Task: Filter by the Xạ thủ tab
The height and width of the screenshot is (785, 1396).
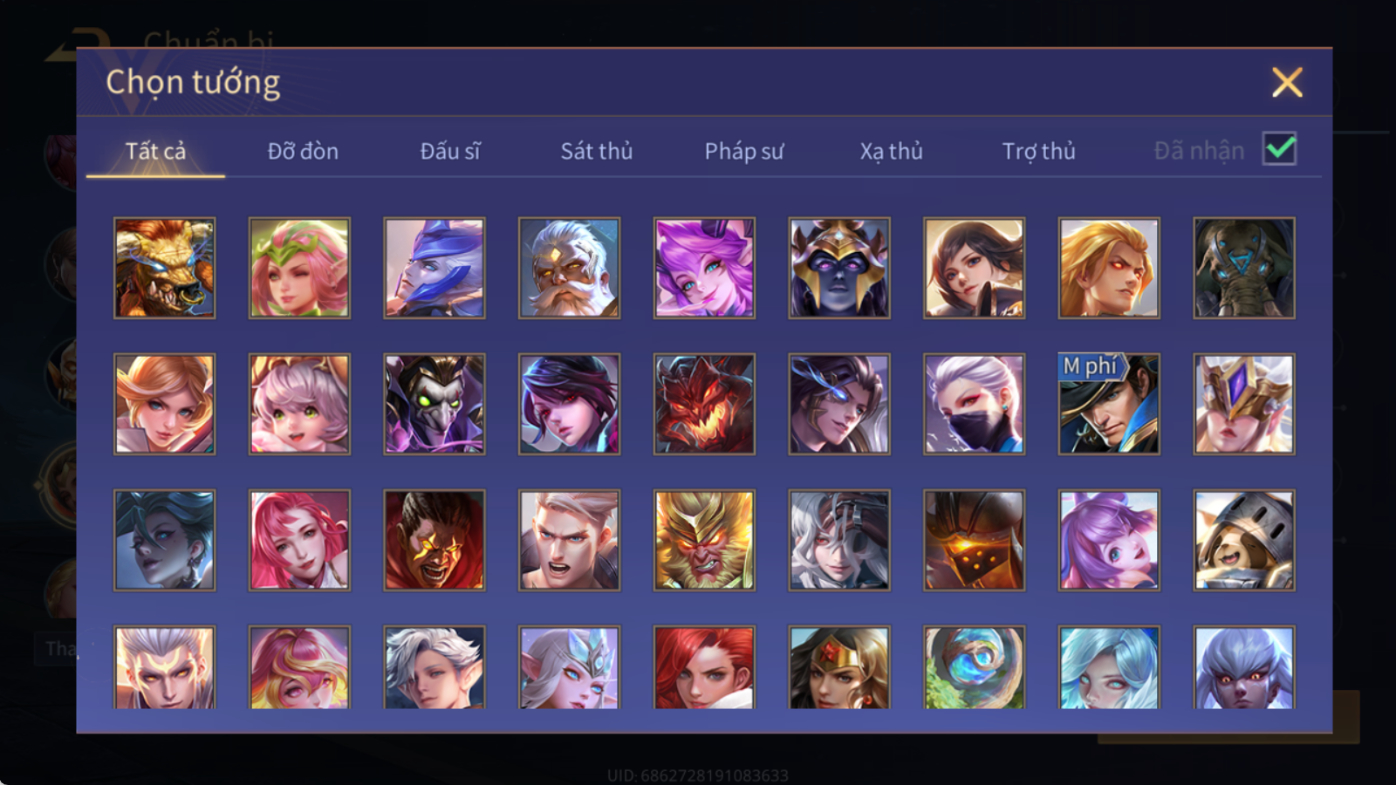Action: pos(891,151)
